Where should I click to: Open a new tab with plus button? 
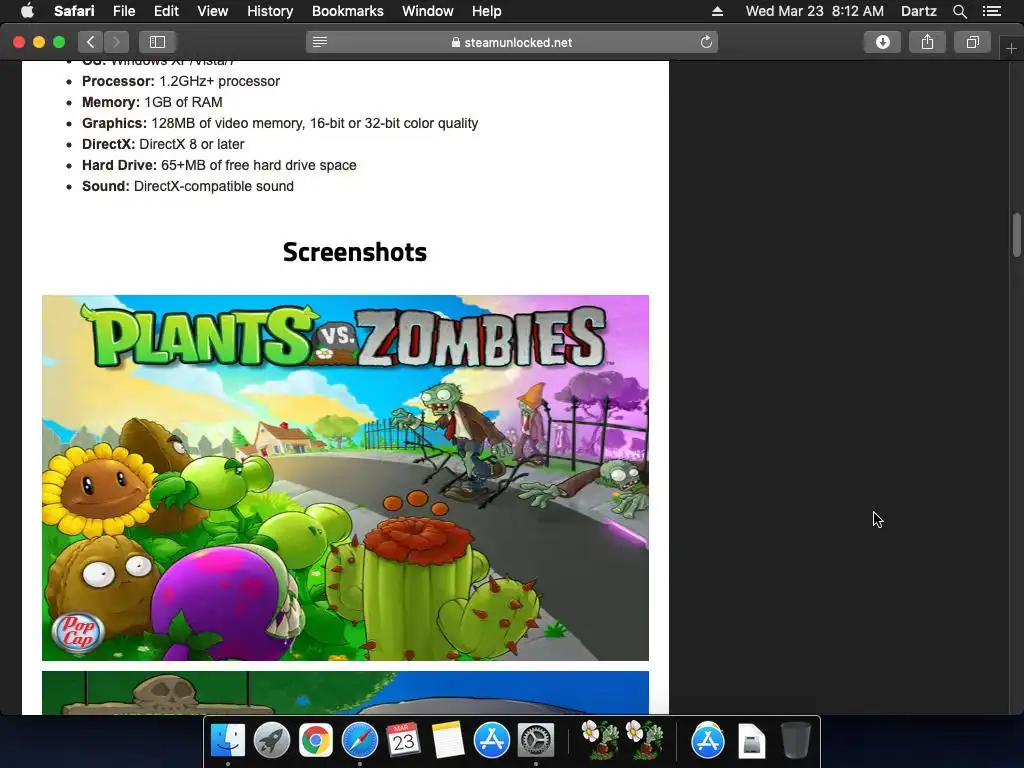[x=1011, y=49]
